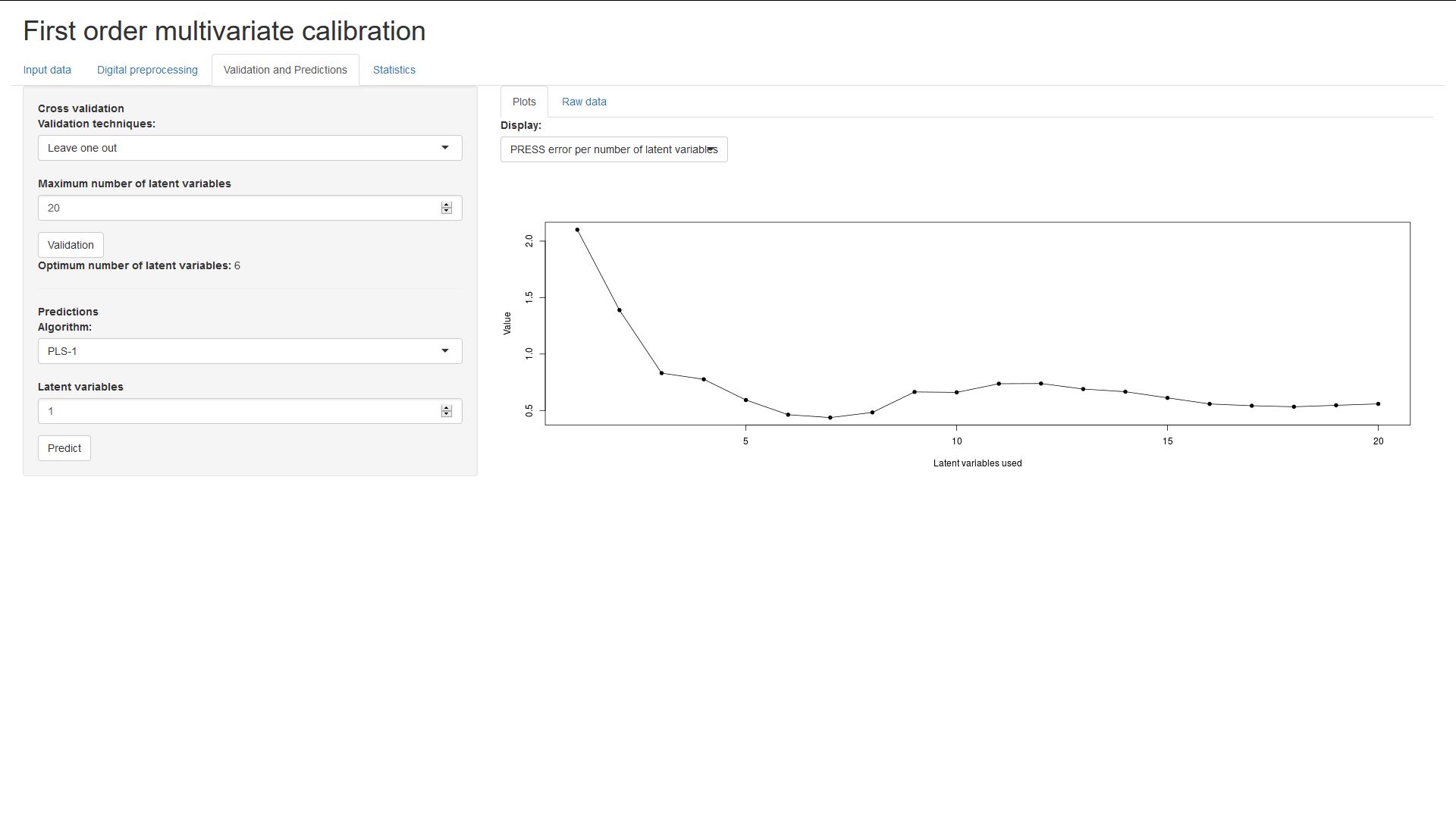The image size is (1456, 819).
Task: Open the Raw data sub-tab
Action: click(584, 102)
